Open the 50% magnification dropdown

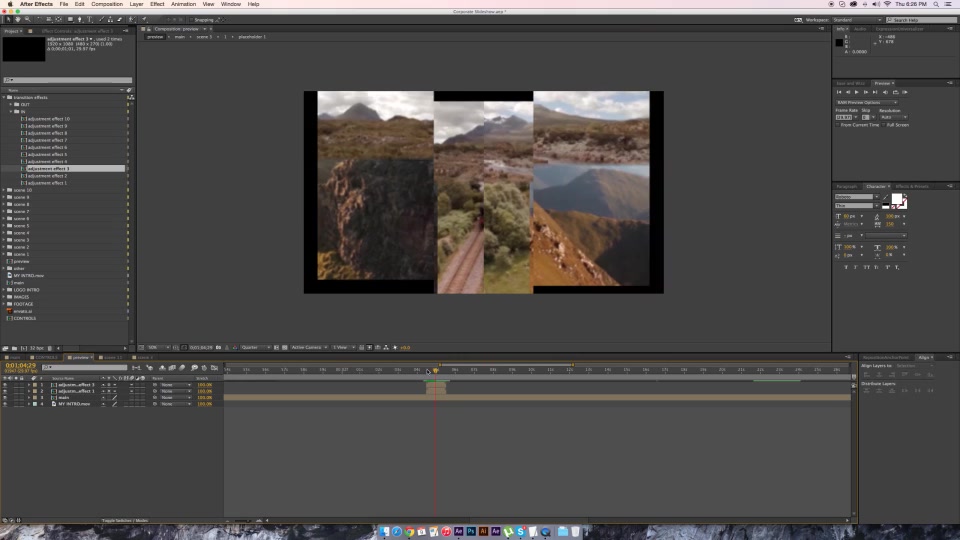(158, 347)
